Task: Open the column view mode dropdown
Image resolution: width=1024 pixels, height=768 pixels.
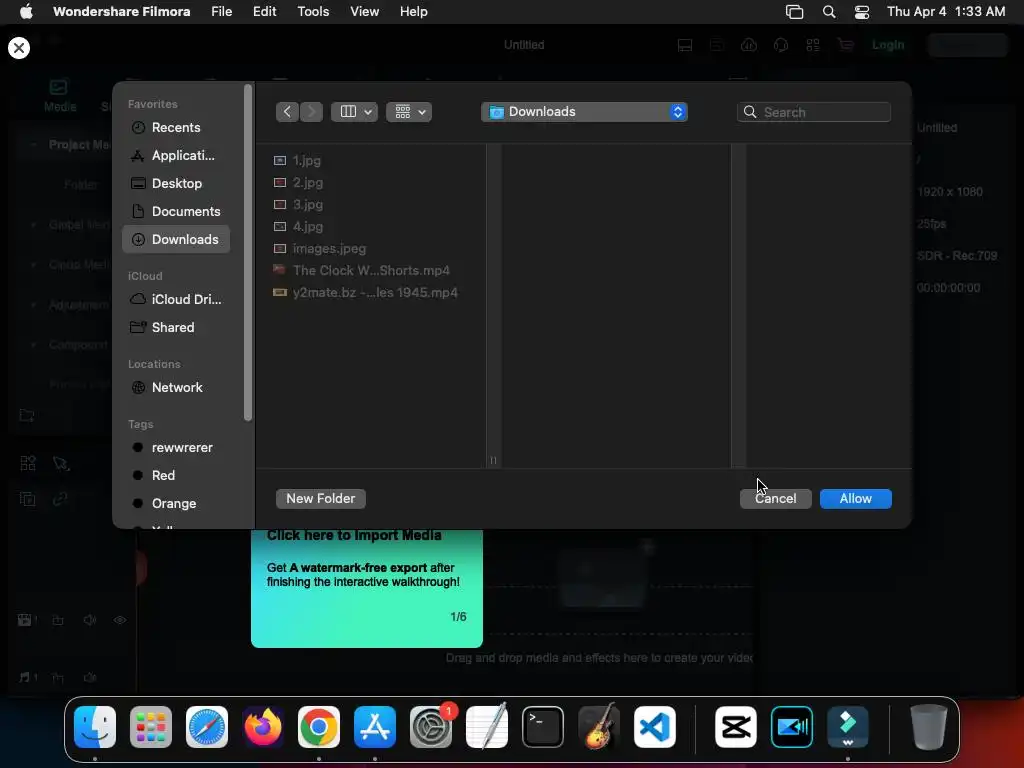Action: (354, 112)
